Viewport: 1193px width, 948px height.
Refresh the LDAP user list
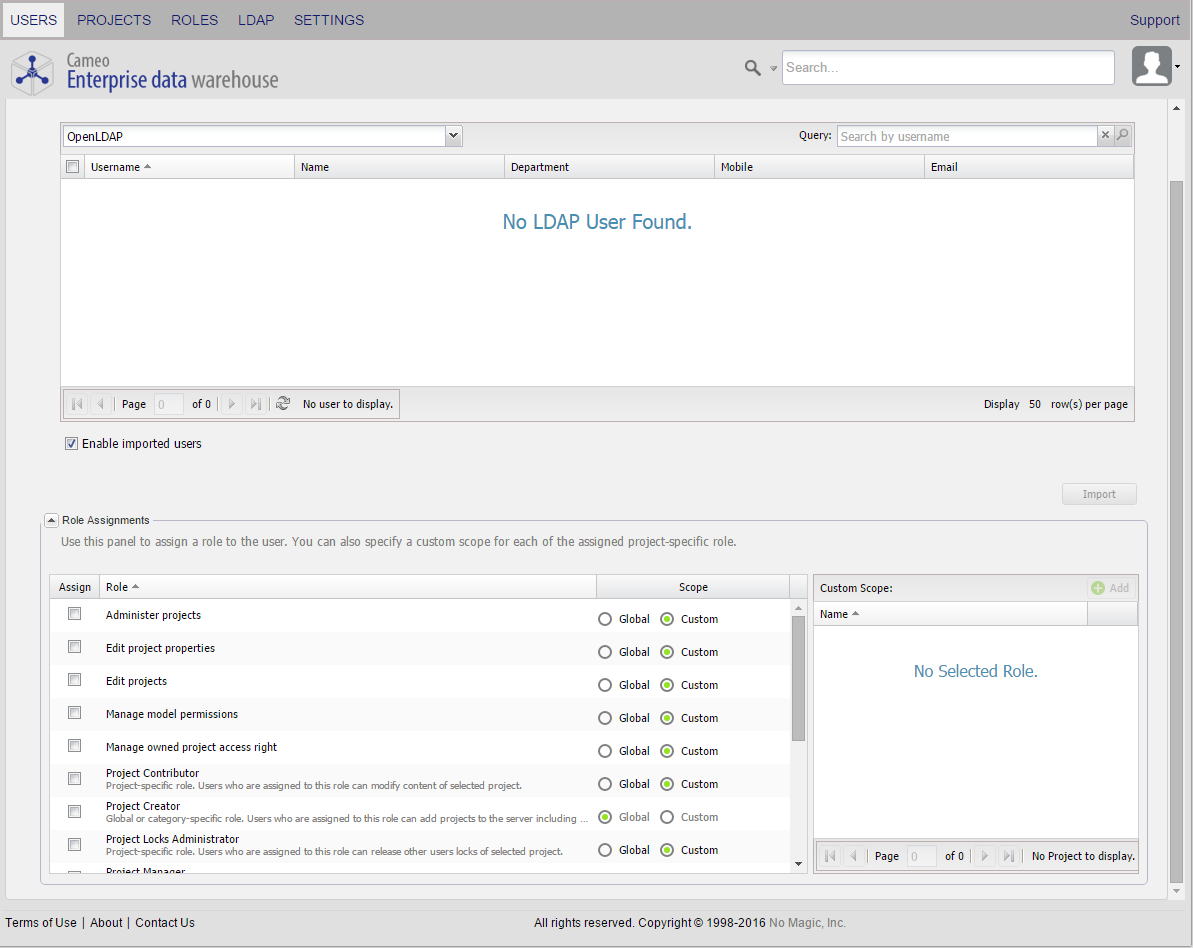pyautogui.click(x=283, y=404)
